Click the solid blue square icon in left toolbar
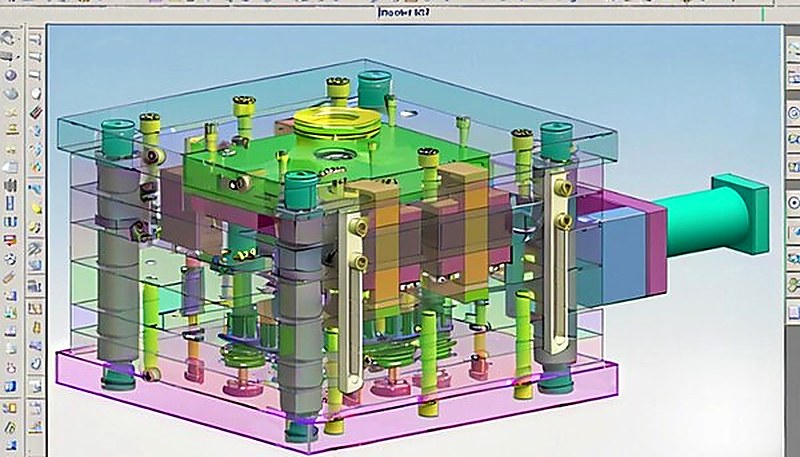800x457 pixels. click(11, 386)
